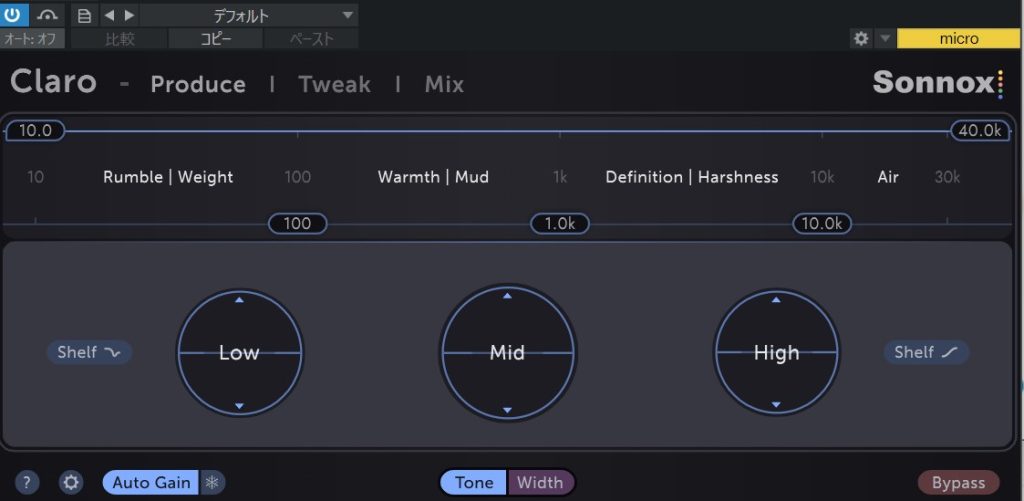Viewport: 1024px width, 501px height.
Task: Open Claro settings gear at bottom left
Action: point(71,483)
